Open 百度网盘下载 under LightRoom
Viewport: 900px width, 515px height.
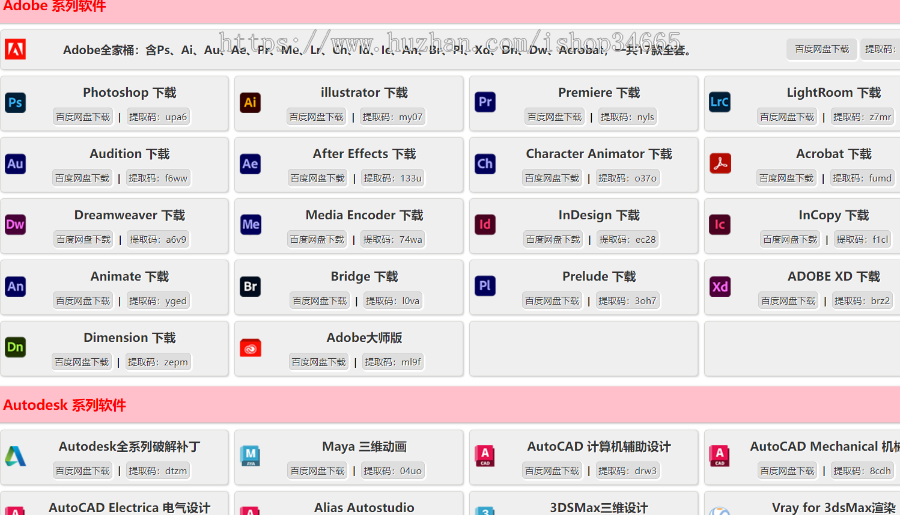pos(787,117)
